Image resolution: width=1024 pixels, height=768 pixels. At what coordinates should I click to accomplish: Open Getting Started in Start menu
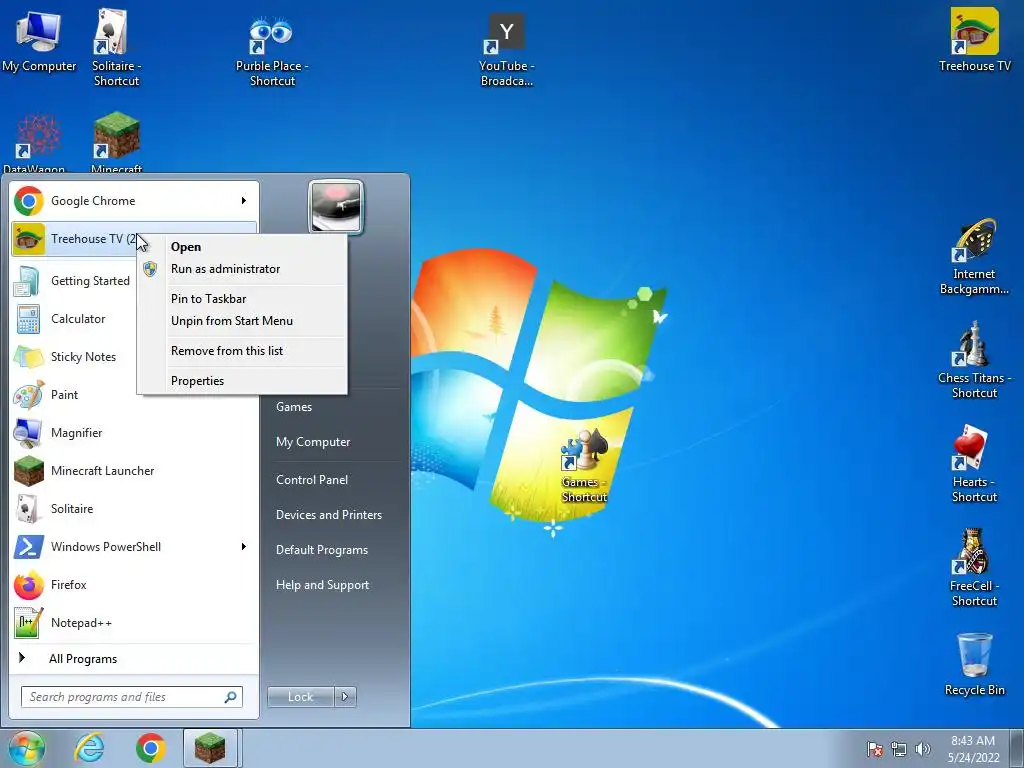[73, 281]
